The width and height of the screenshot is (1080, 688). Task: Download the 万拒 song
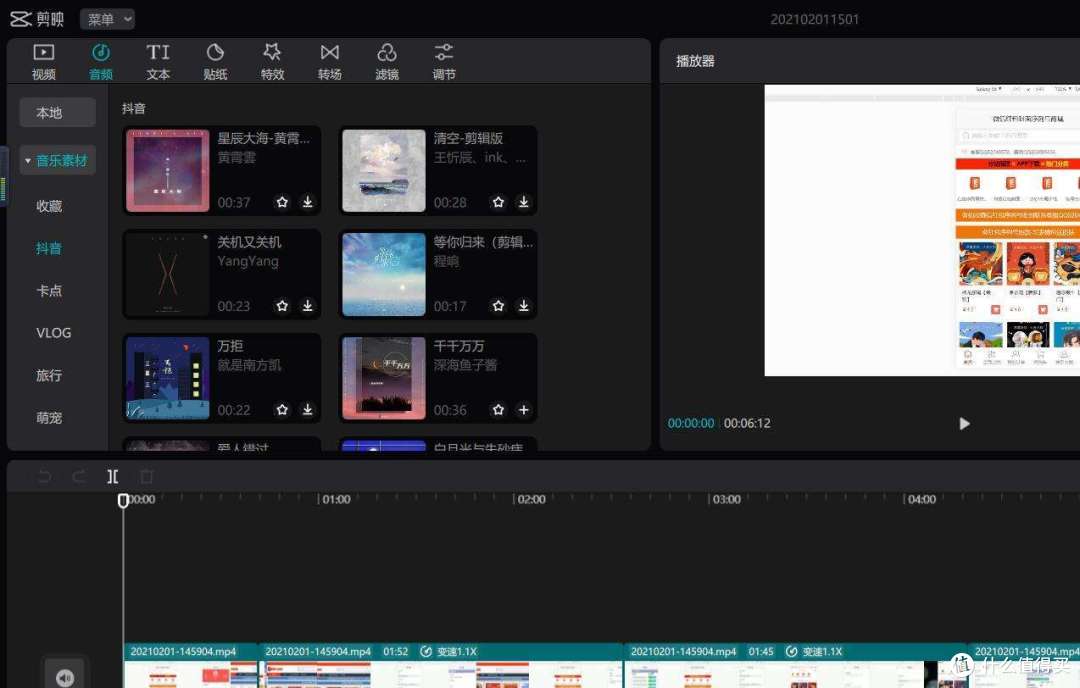point(308,409)
